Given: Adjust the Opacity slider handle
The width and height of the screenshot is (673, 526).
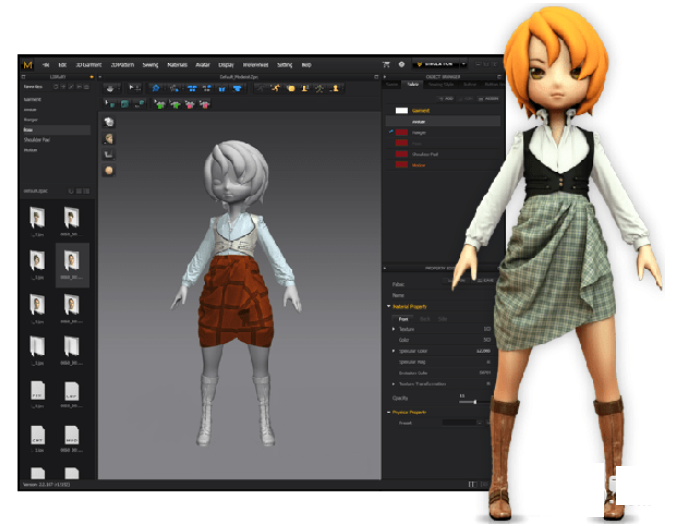Looking at the screenshot, I should click(474, 401).
